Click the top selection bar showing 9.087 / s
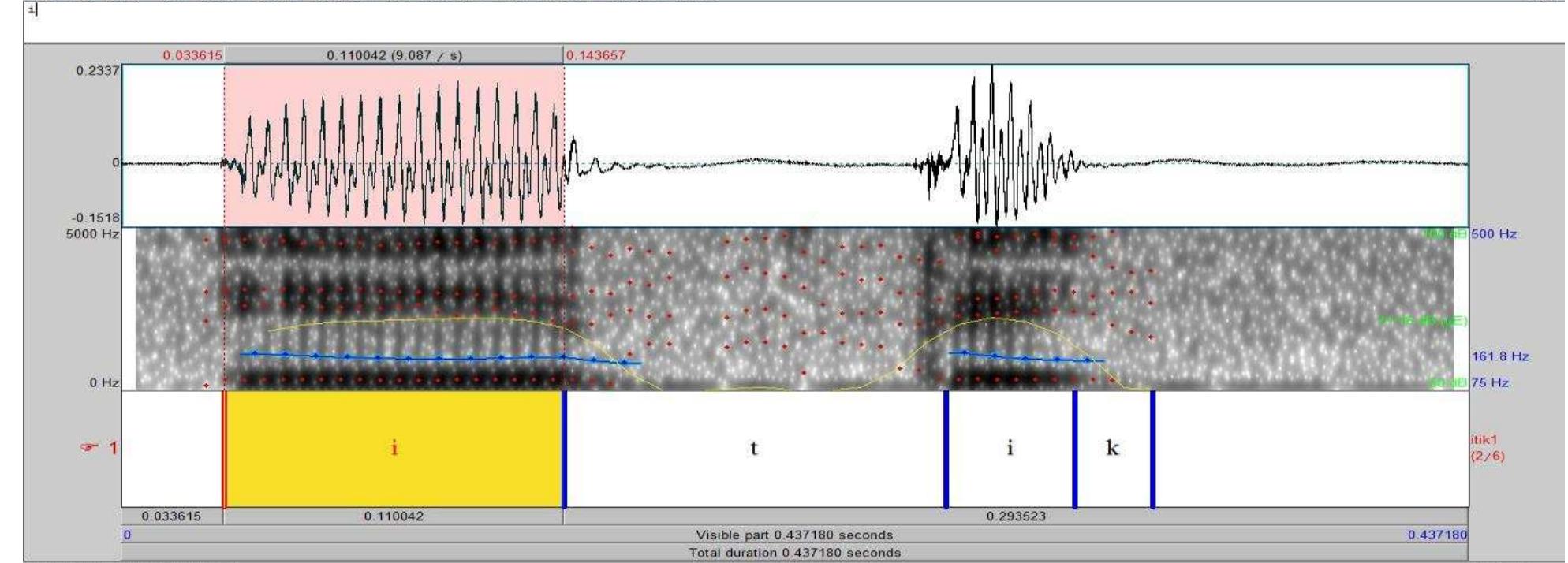 [x=394, y=56]
